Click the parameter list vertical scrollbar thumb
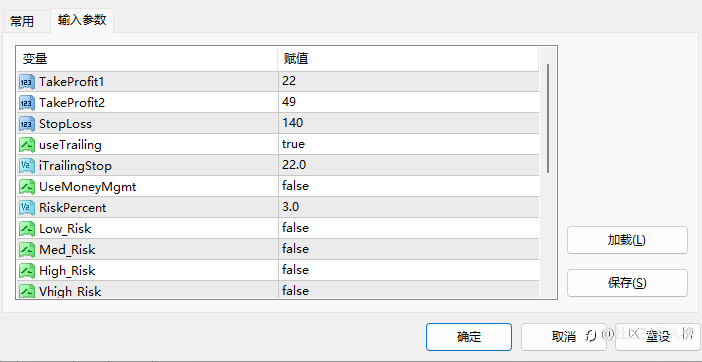 point(548,119)
